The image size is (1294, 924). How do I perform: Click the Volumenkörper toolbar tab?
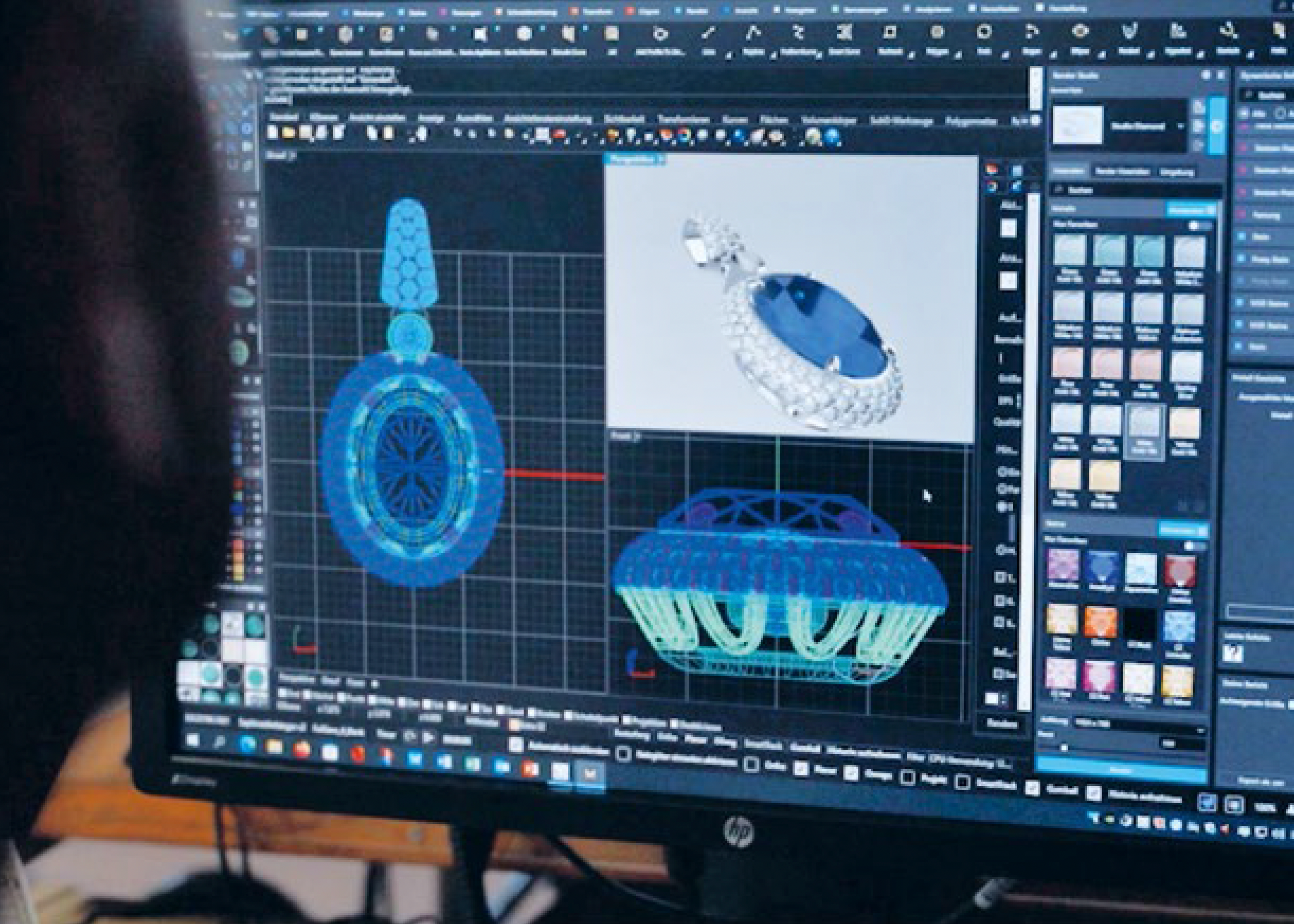click(828, 121)
